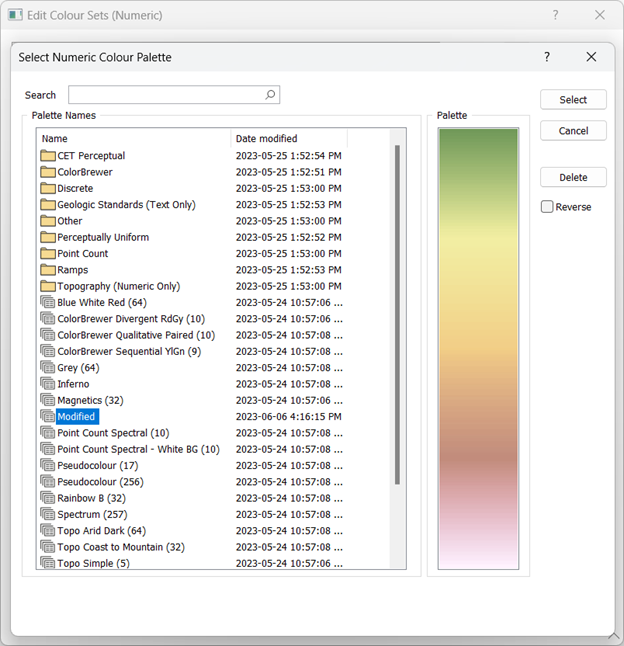Click the search magnifier icon

click(270, 95)
